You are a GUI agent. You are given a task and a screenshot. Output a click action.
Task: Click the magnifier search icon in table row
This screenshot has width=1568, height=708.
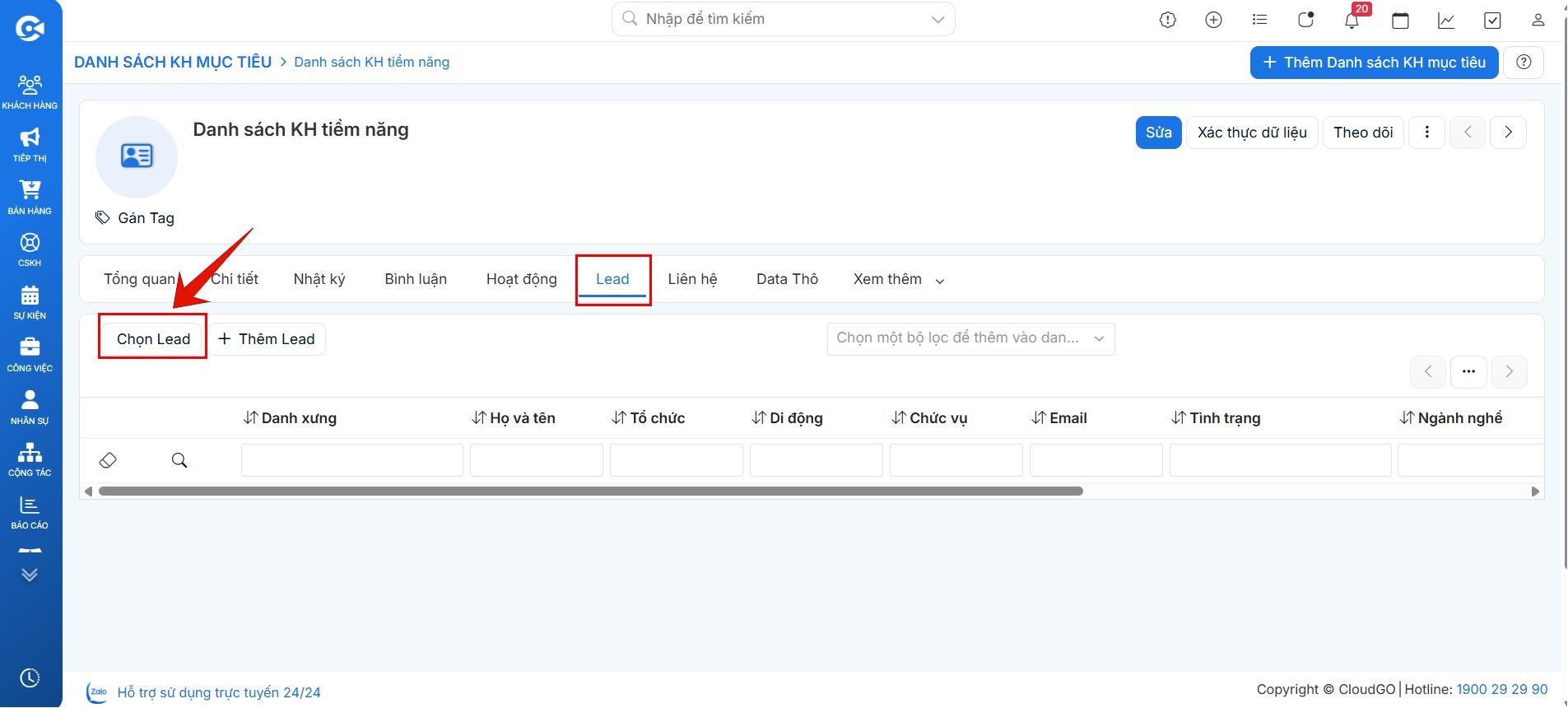click(x=179, y=460)
